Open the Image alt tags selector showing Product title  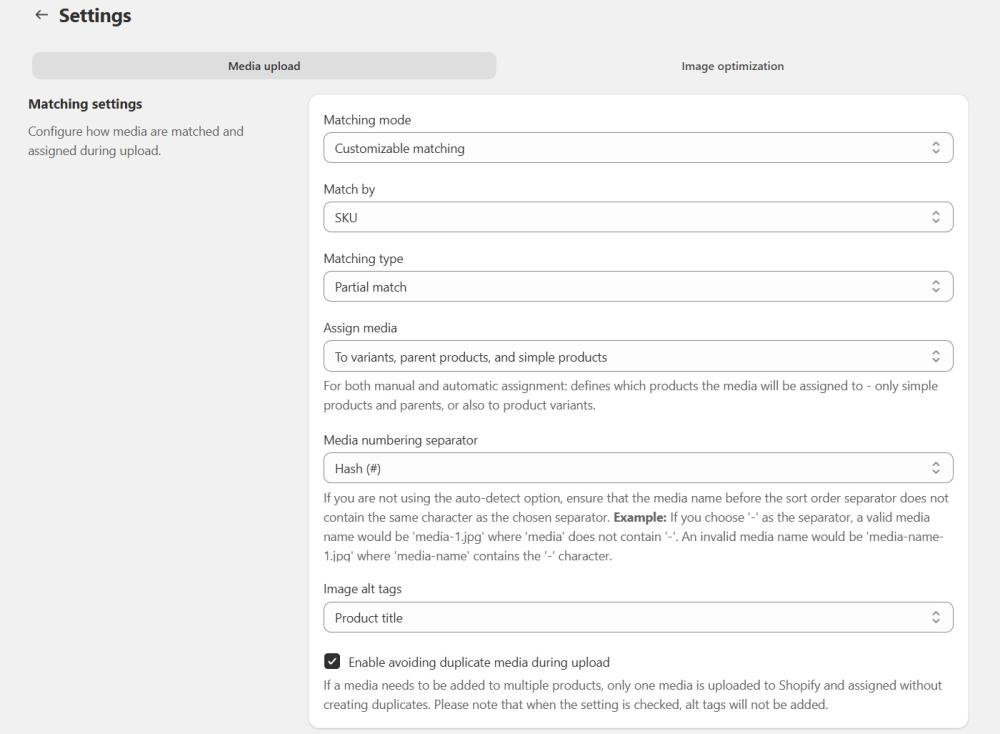638,617
